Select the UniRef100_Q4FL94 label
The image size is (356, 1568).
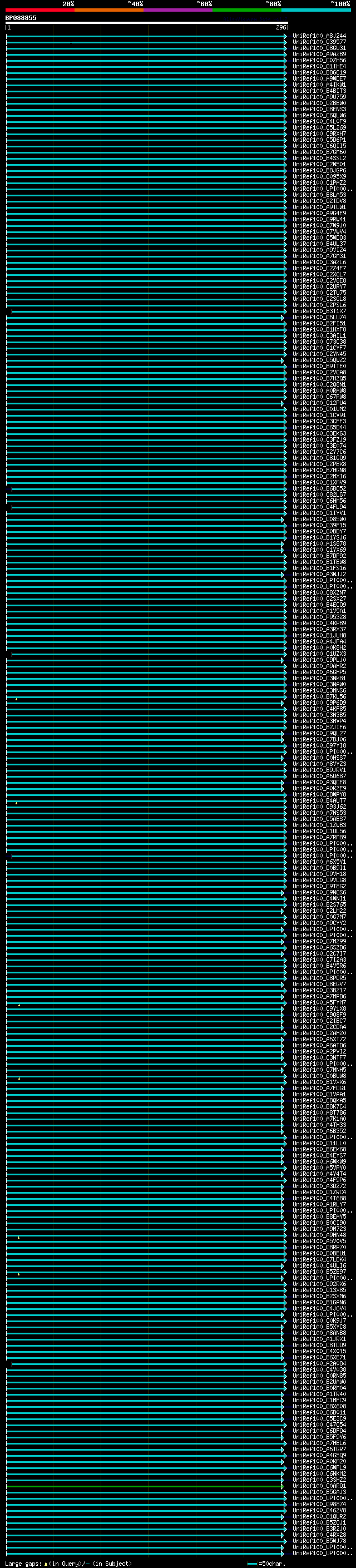(x=319, y=507)
